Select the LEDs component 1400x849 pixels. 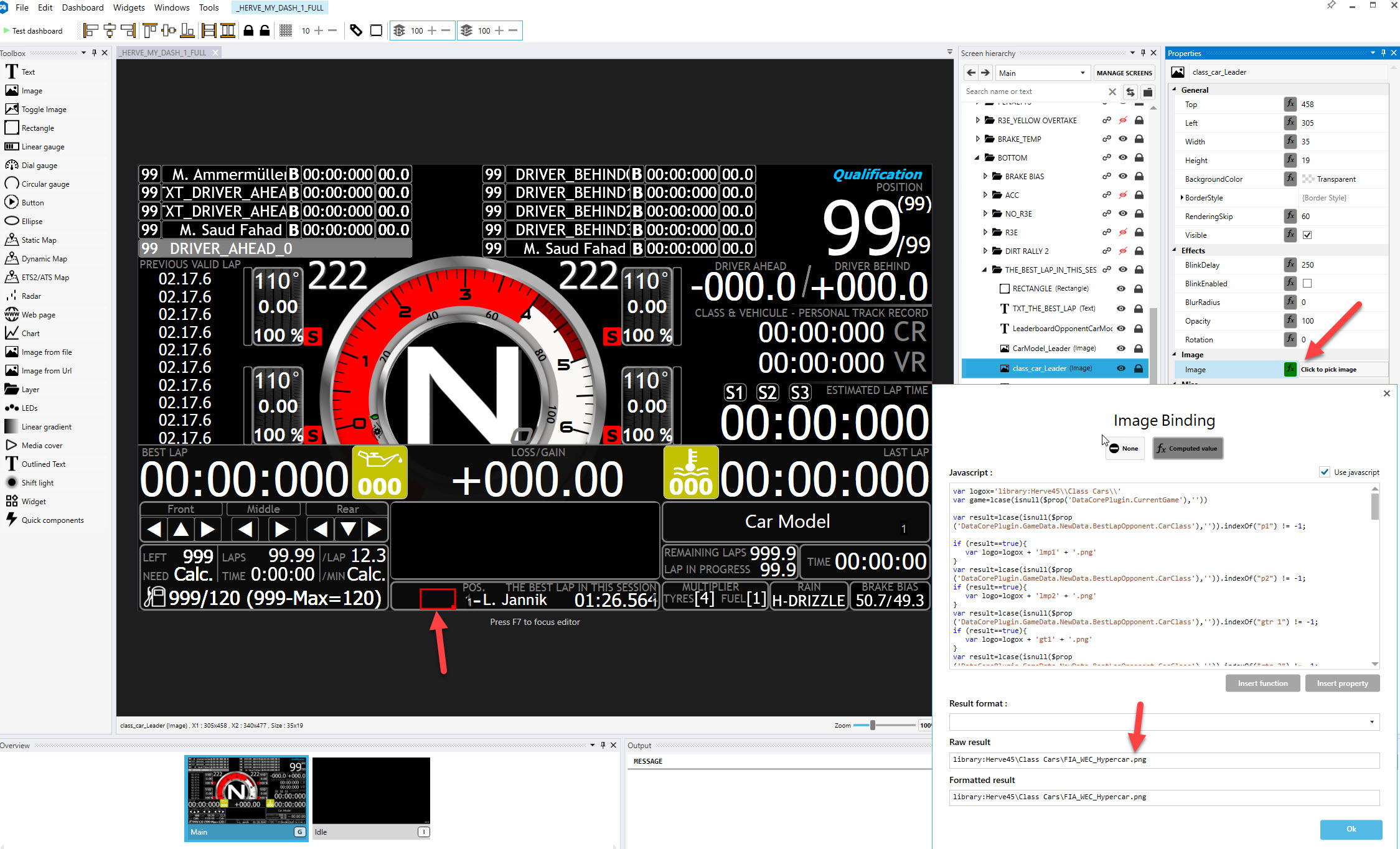pyautogui.click(x=29, y=408)
